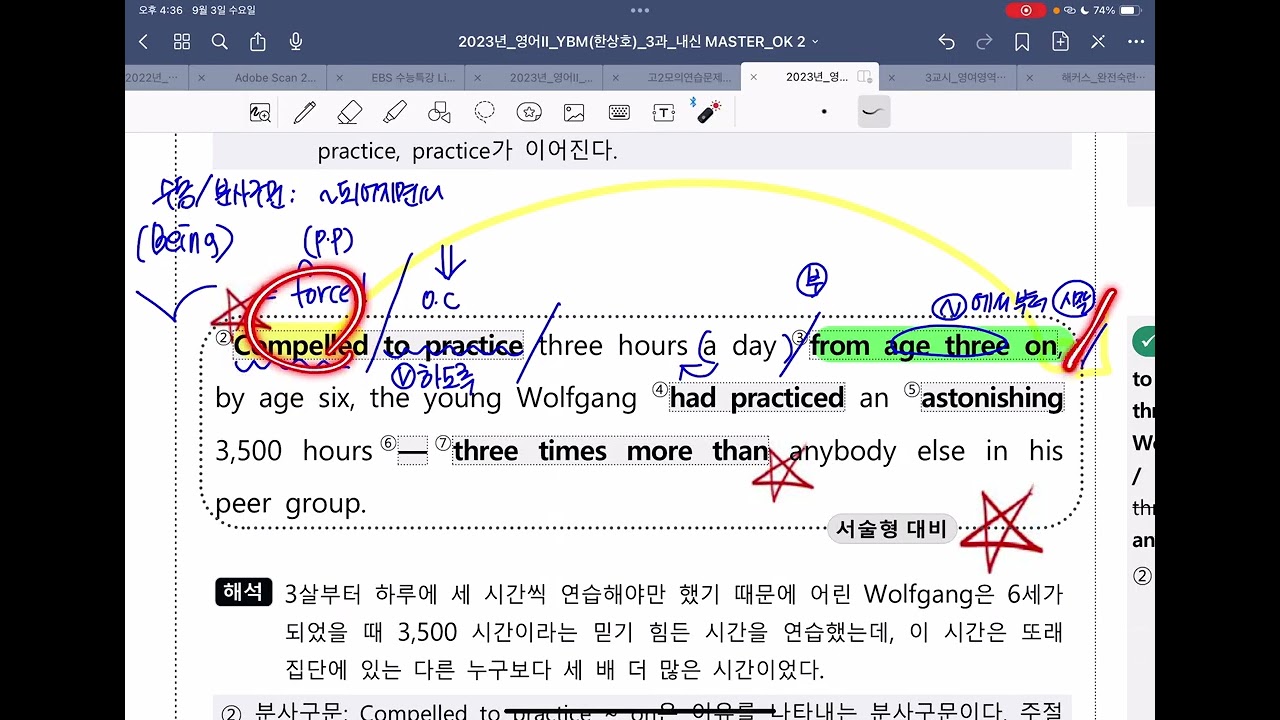This screenshot has height=720, width=1280.
Task: Tap the 서술형 대비 label
Action: coord(891,529)
